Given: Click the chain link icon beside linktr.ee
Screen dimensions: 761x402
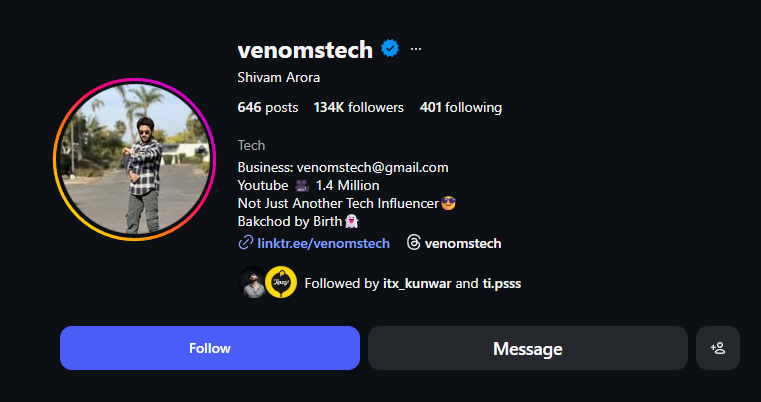Looking at the screenshot, I should coord(246,243).
